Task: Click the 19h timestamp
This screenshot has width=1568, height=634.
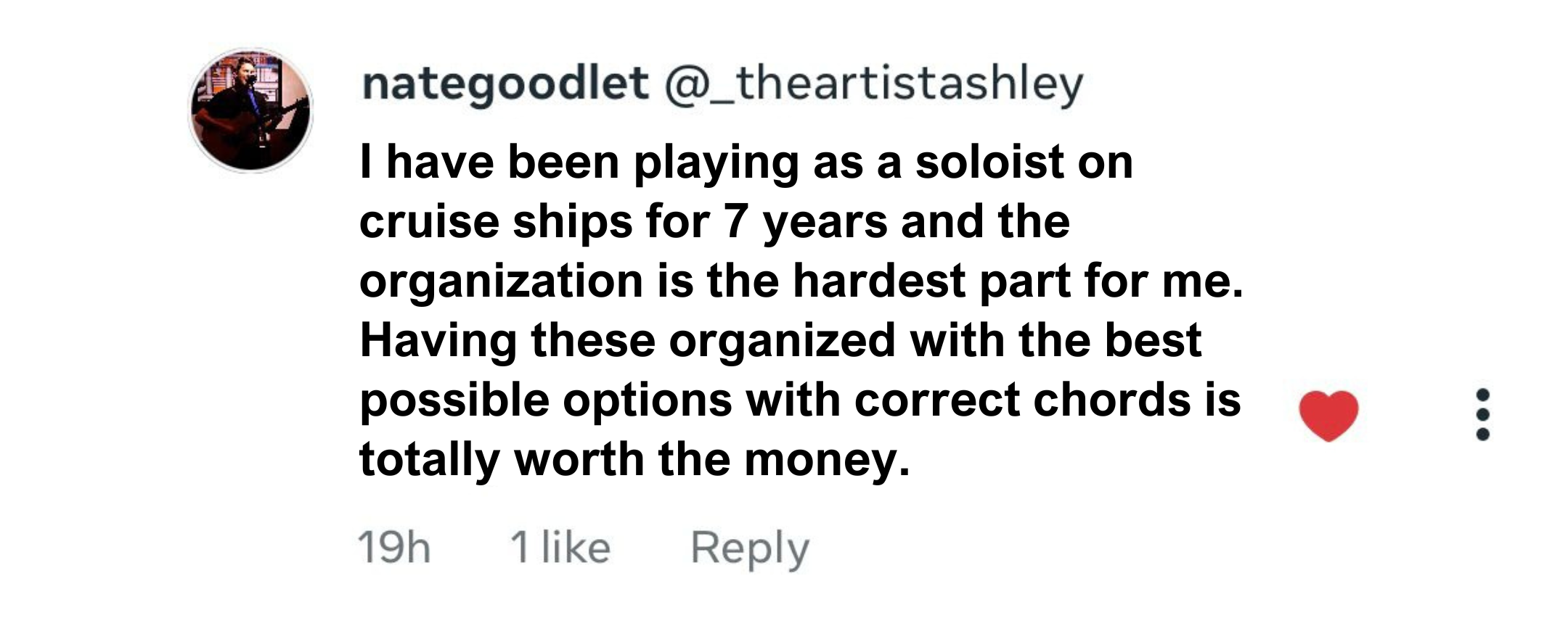Action: 394,548
